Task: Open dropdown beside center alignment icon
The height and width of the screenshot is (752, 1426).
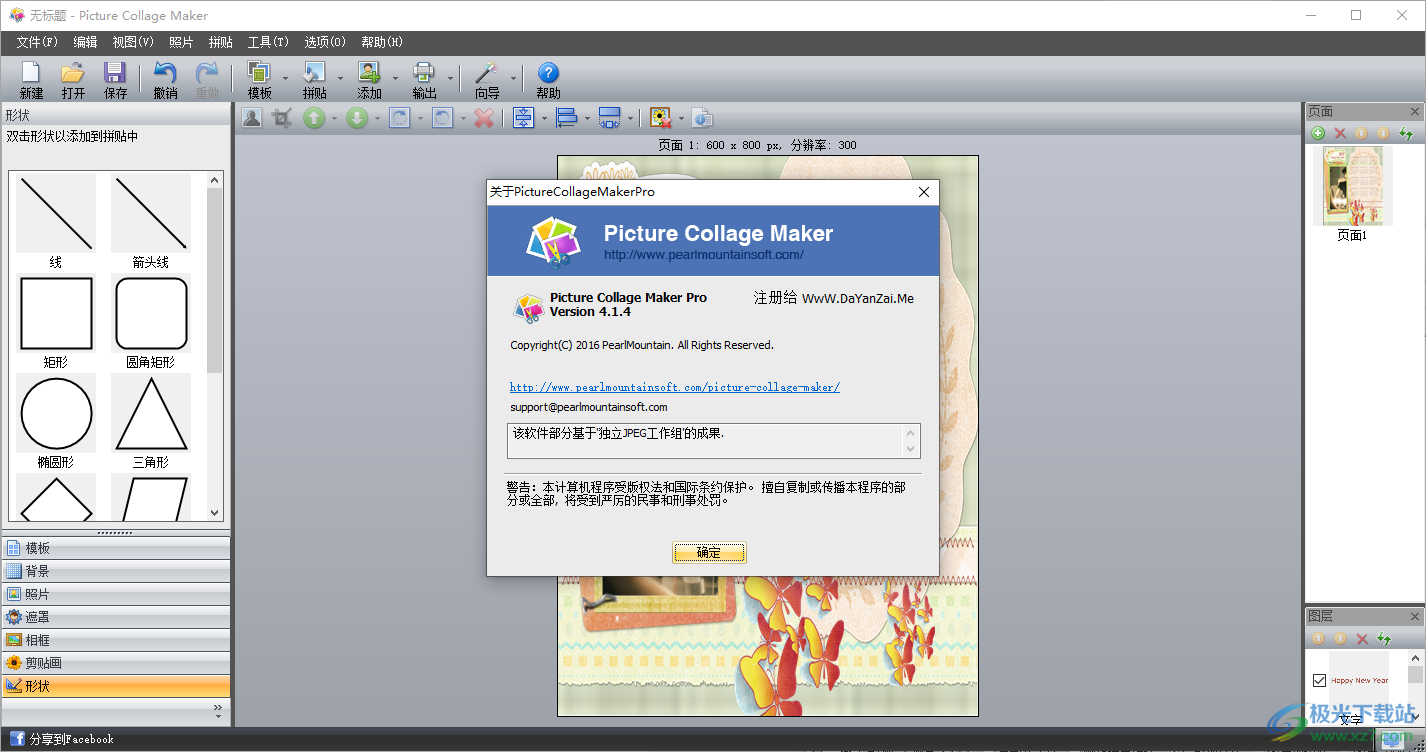Action: 543,119
